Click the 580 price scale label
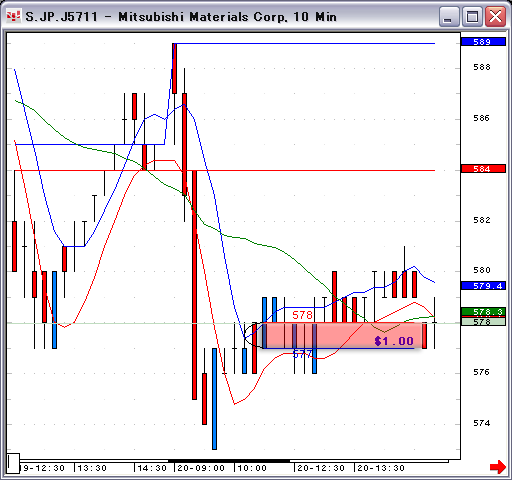 [x=482, y=270]
